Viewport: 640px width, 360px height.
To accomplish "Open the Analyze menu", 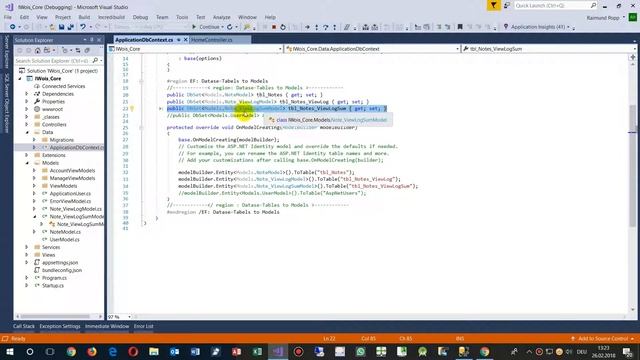I will click(x=222, y=17).
